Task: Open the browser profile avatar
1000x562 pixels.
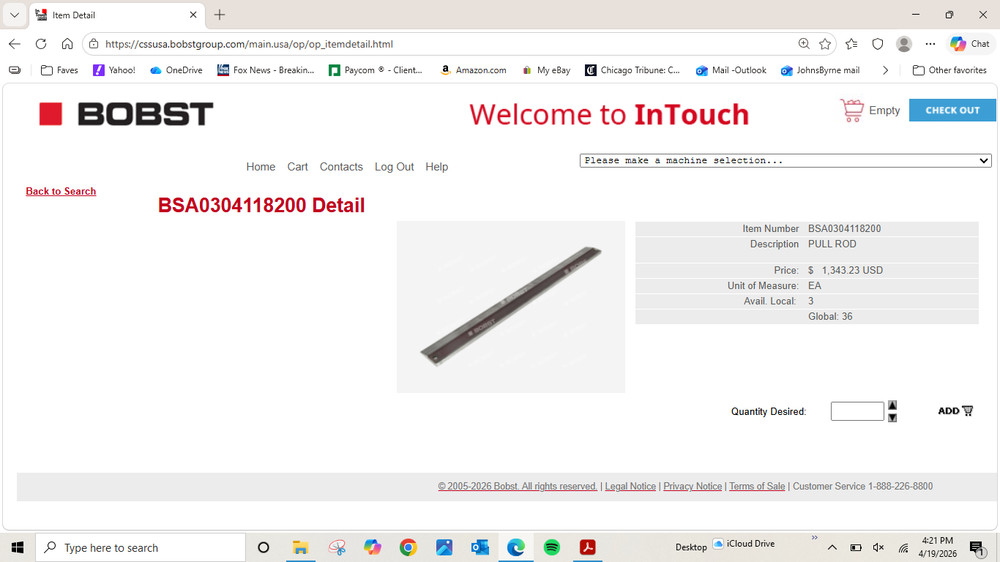Action: click(904, 44)
